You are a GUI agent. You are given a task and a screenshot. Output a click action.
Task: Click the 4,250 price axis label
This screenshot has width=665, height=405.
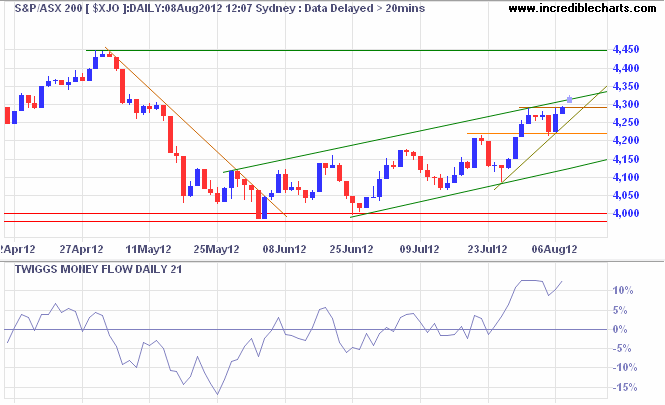coord(626,123)
